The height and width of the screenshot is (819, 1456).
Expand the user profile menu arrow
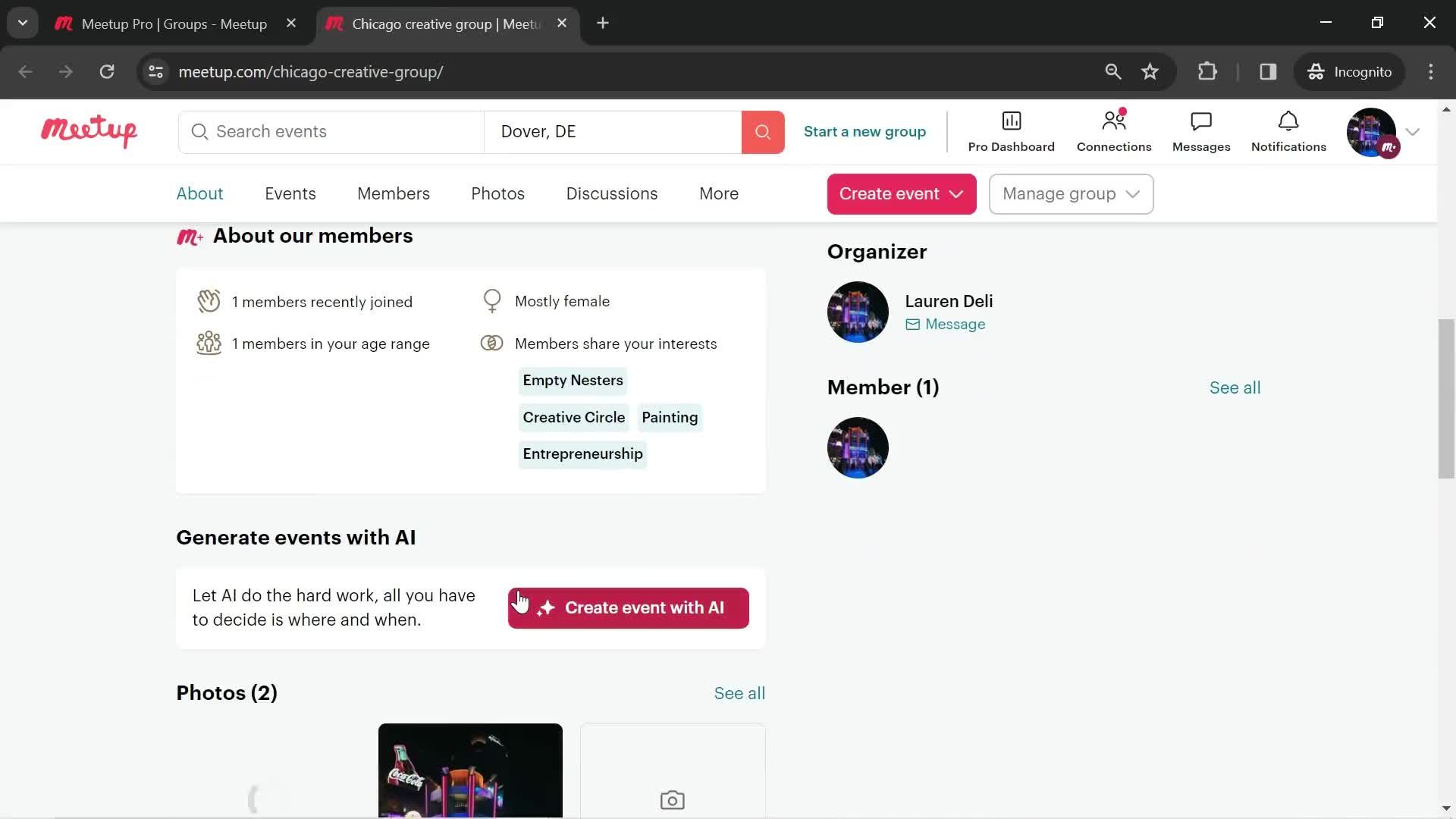pyautogui.click(x=1415, y=132)
